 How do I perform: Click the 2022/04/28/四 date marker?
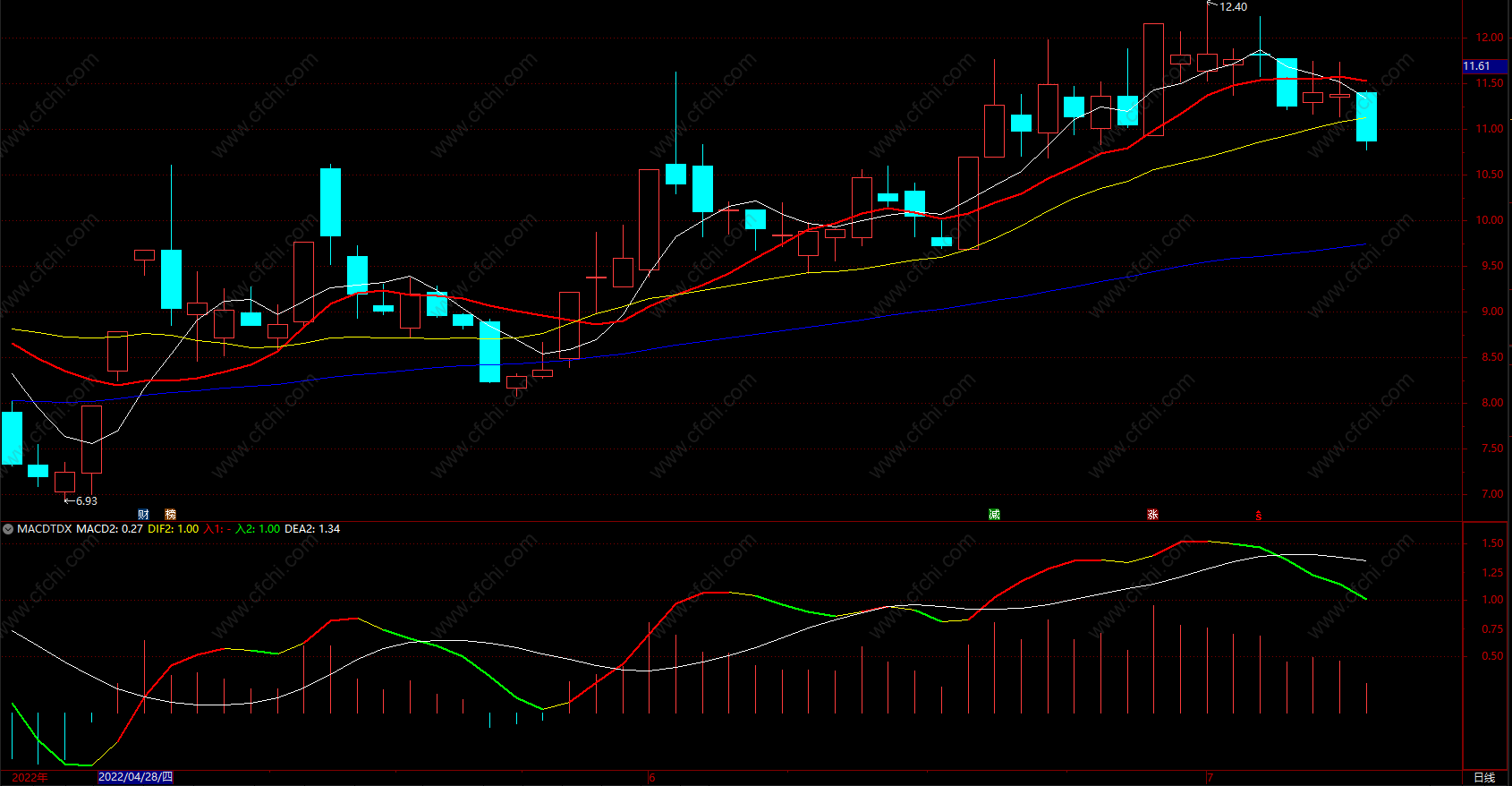pyautogui.click(x=135, y=777)
